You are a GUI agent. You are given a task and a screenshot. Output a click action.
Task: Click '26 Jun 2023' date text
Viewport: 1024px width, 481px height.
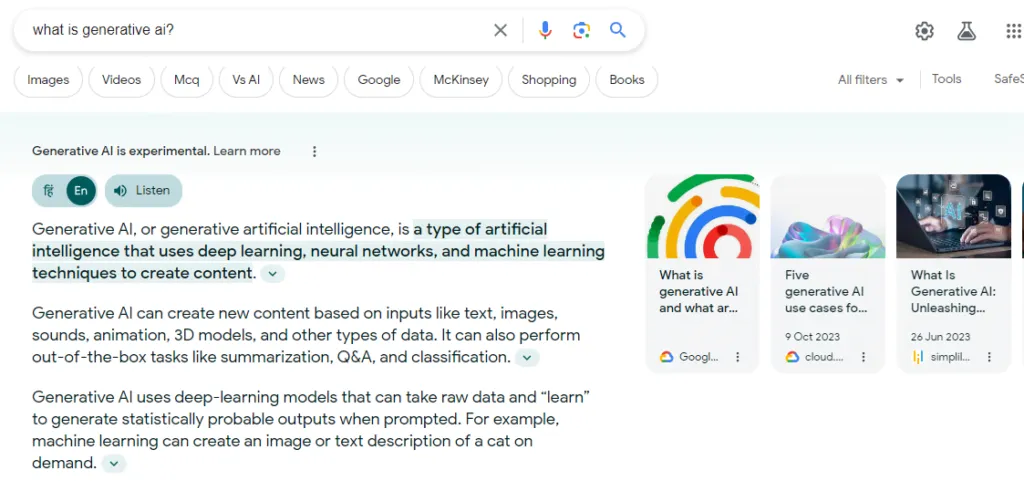click(x=940, y=337)
